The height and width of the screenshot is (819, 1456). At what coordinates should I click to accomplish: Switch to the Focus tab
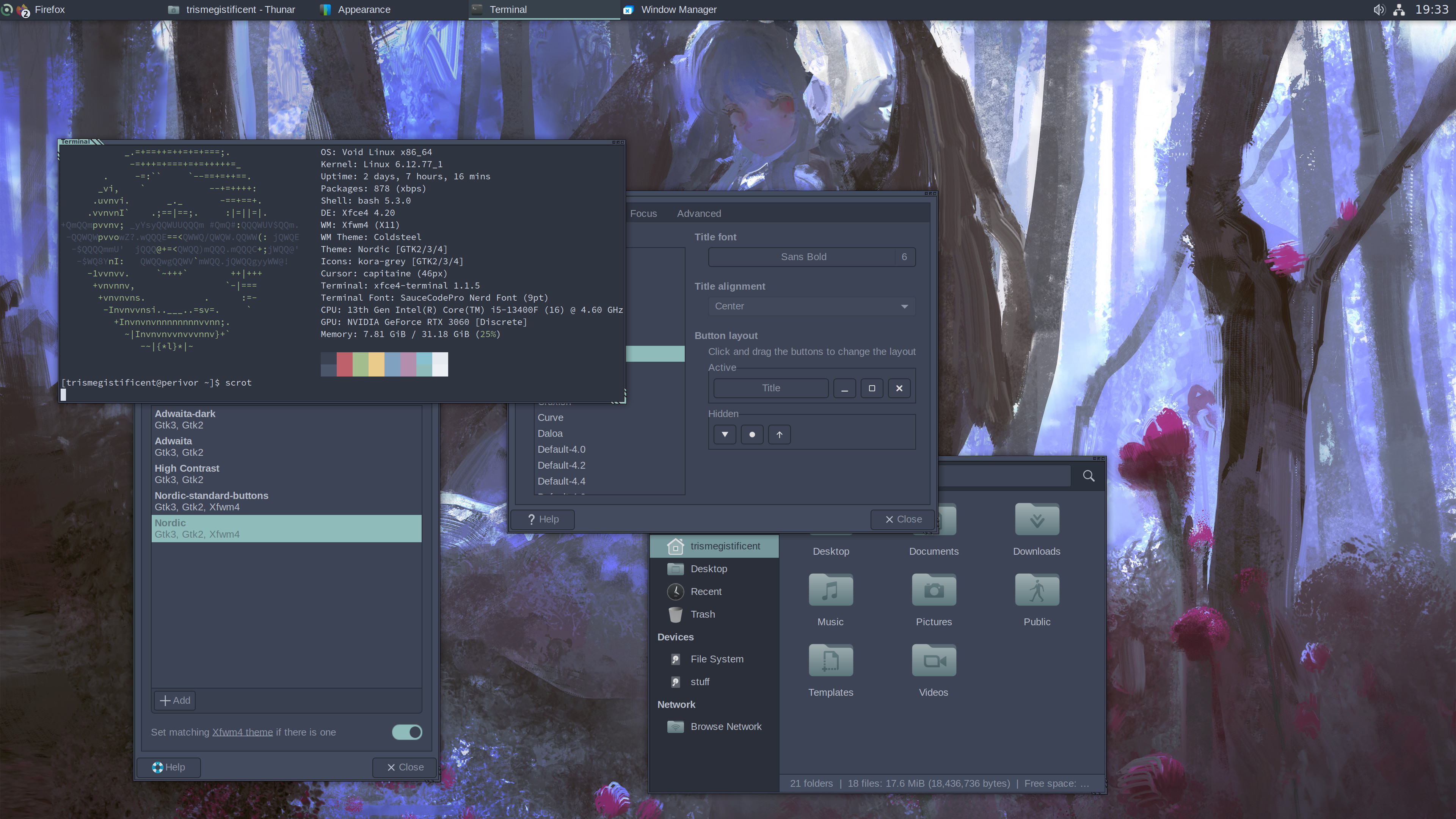click(x=643, y=213)
